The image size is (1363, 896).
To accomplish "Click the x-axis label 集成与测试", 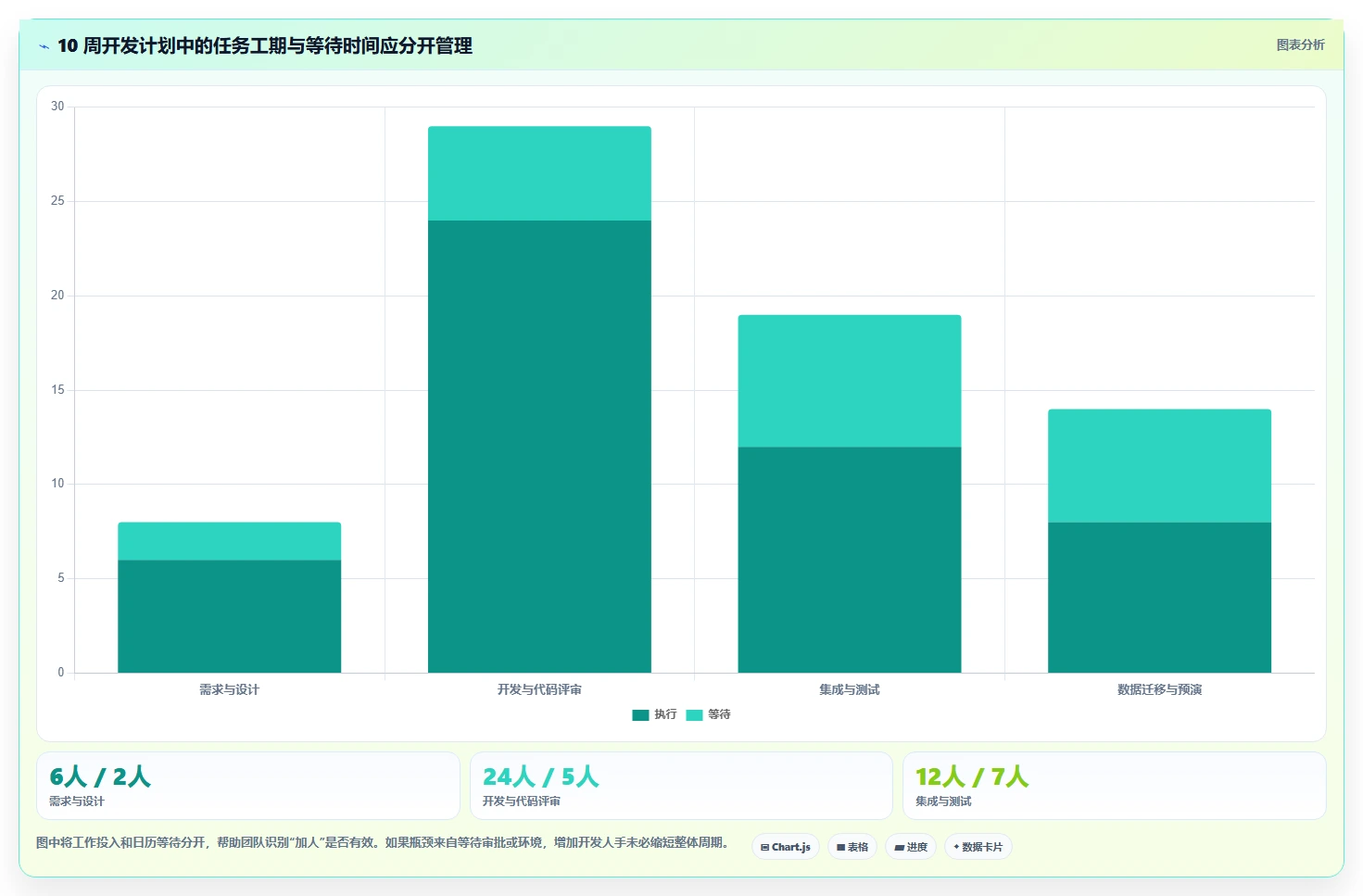I will [850, 689].
